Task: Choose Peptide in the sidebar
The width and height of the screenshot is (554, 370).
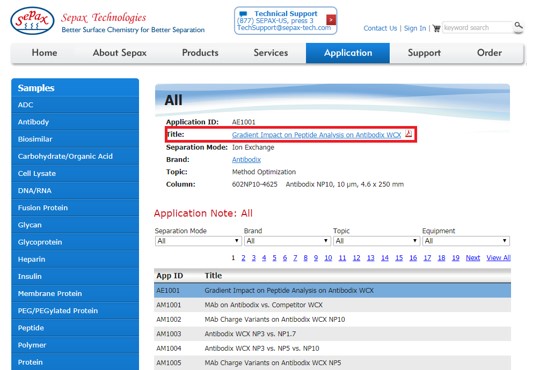Action: (75, 328)
